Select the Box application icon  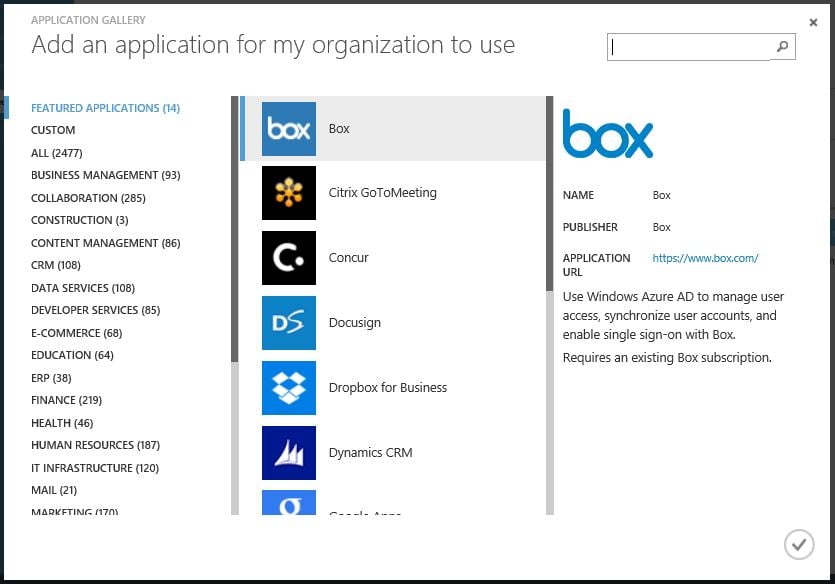288,128
